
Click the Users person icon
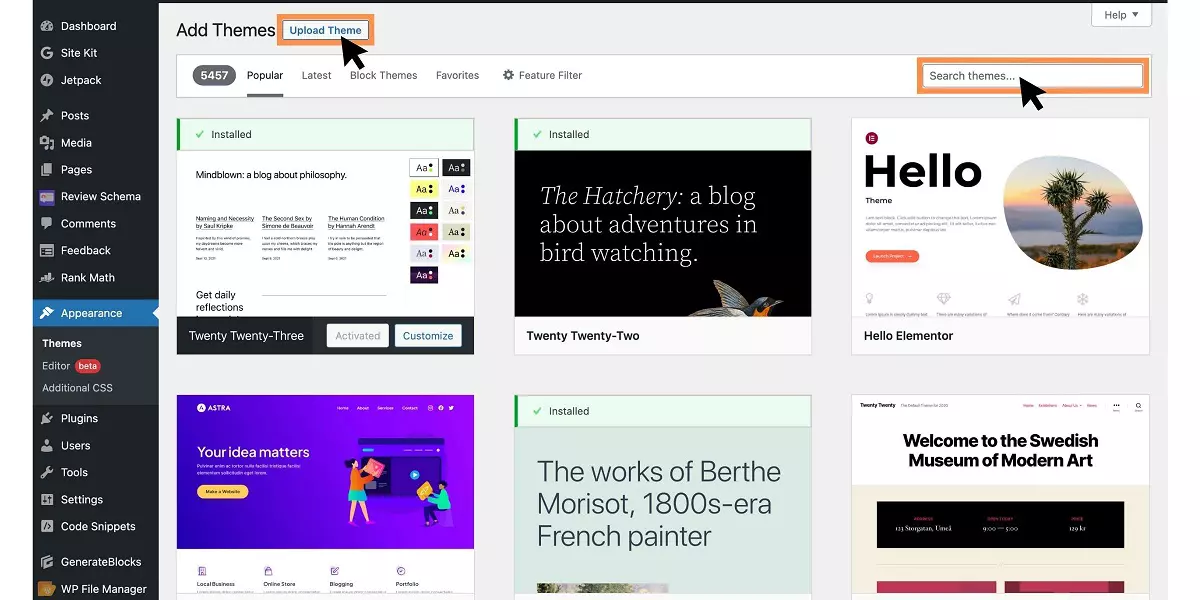(x=47, y=446)
